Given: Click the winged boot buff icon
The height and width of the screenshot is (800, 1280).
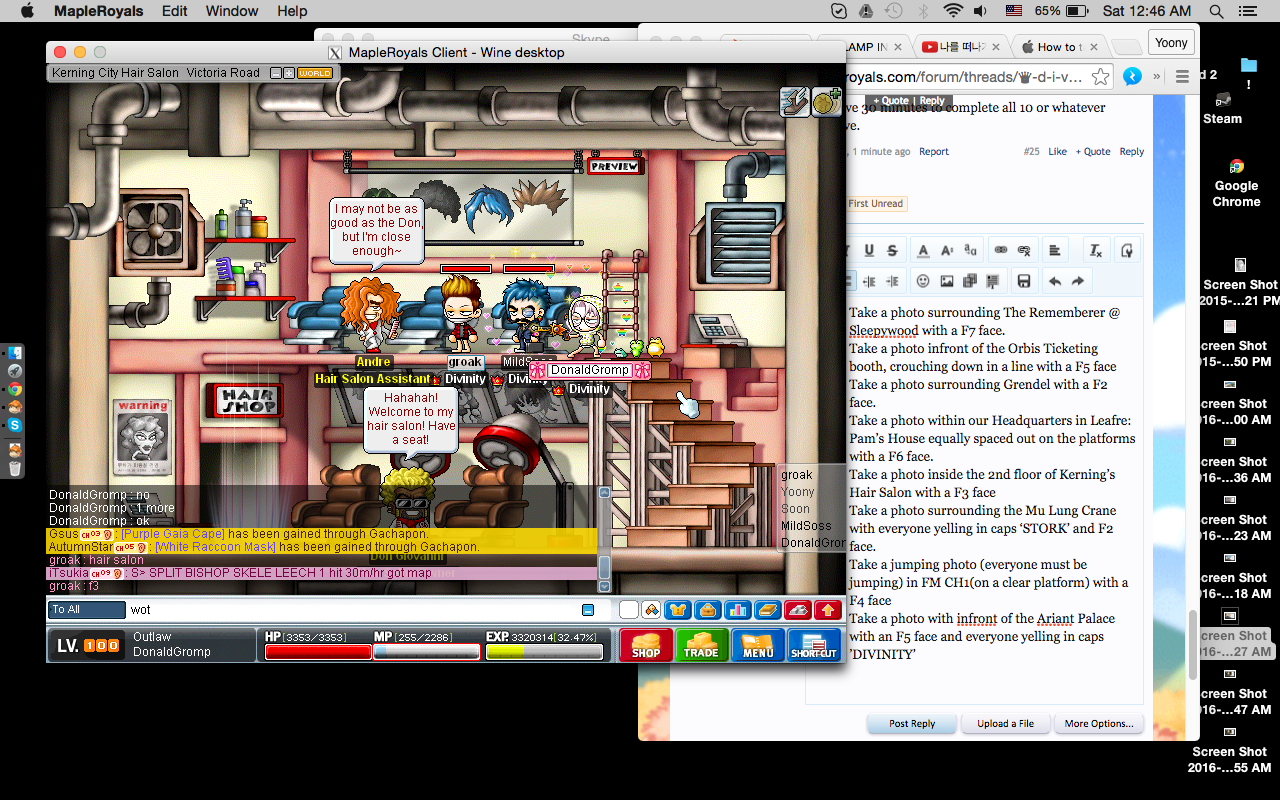Looking at the screenshot, I should pos(795,103).
